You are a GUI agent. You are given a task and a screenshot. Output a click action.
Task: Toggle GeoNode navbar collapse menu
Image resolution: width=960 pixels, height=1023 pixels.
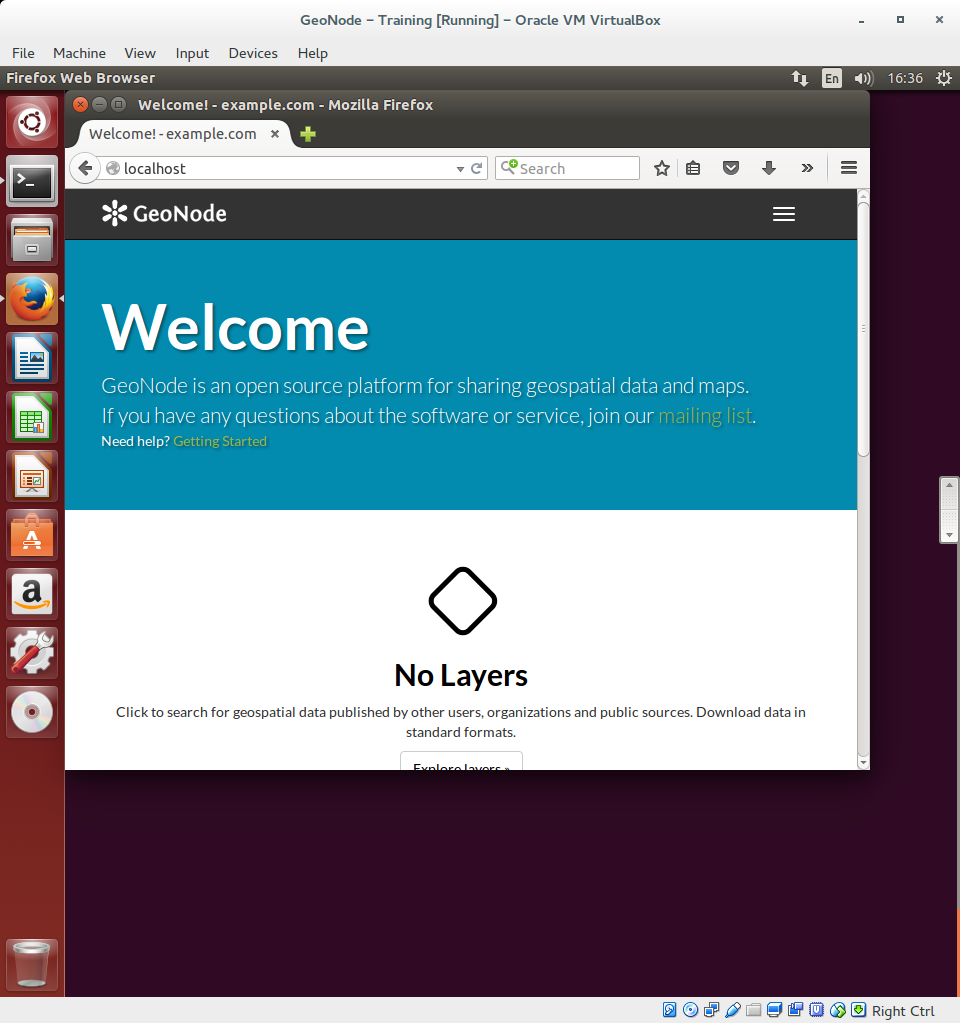784,214
